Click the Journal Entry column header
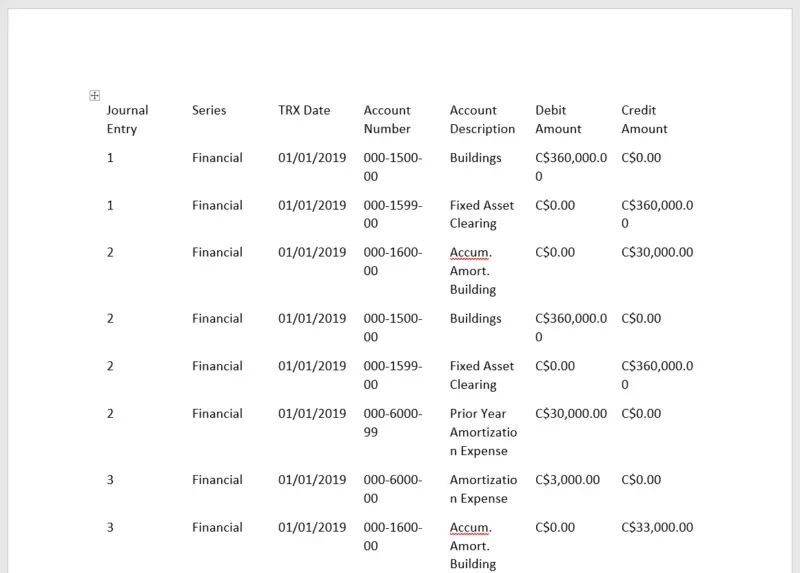Screen dimensions: 800x573 point(127,119)
